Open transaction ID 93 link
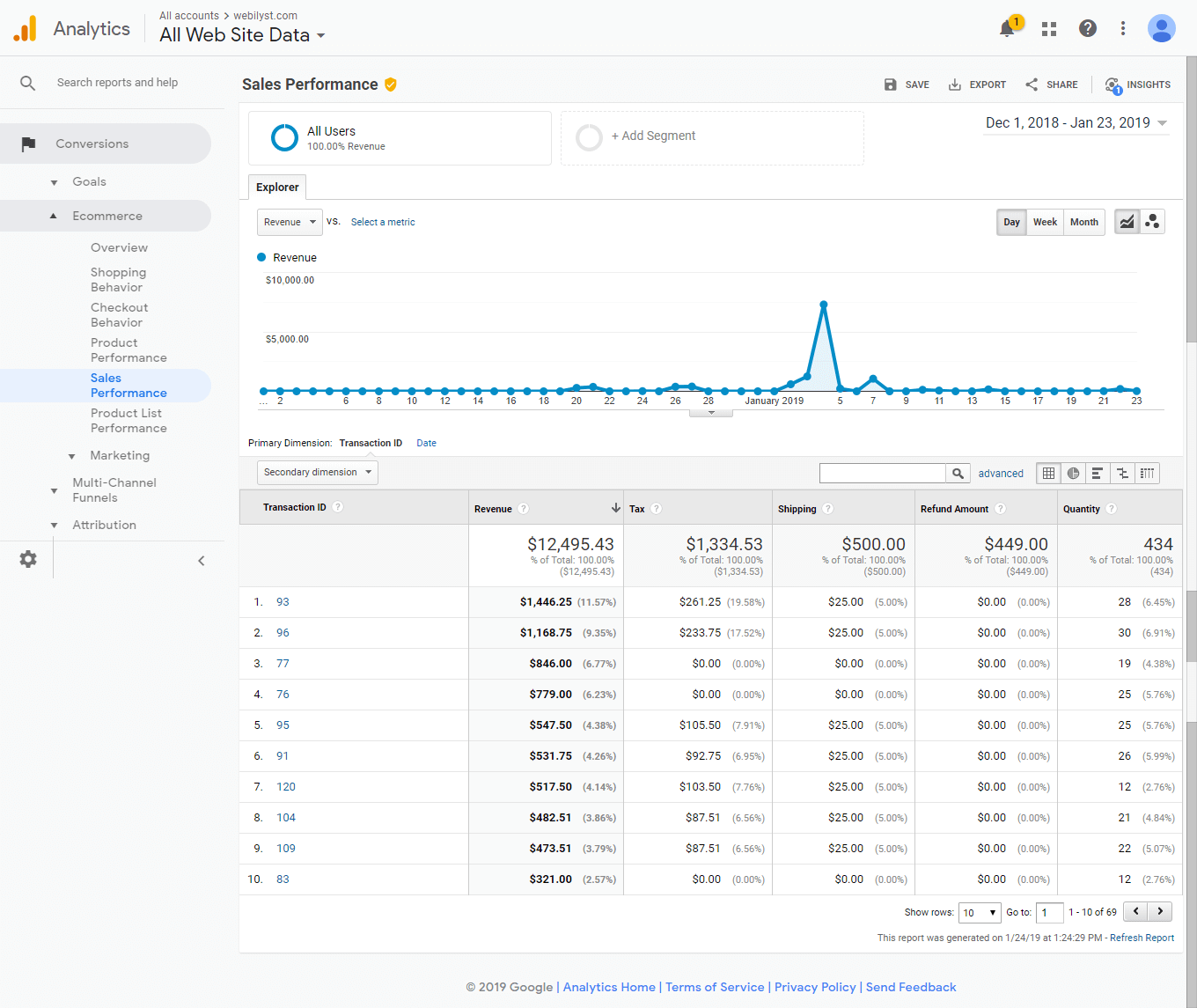This screenshot has width=1197, height=1008. pyautogui.click(x=283, y=602)
